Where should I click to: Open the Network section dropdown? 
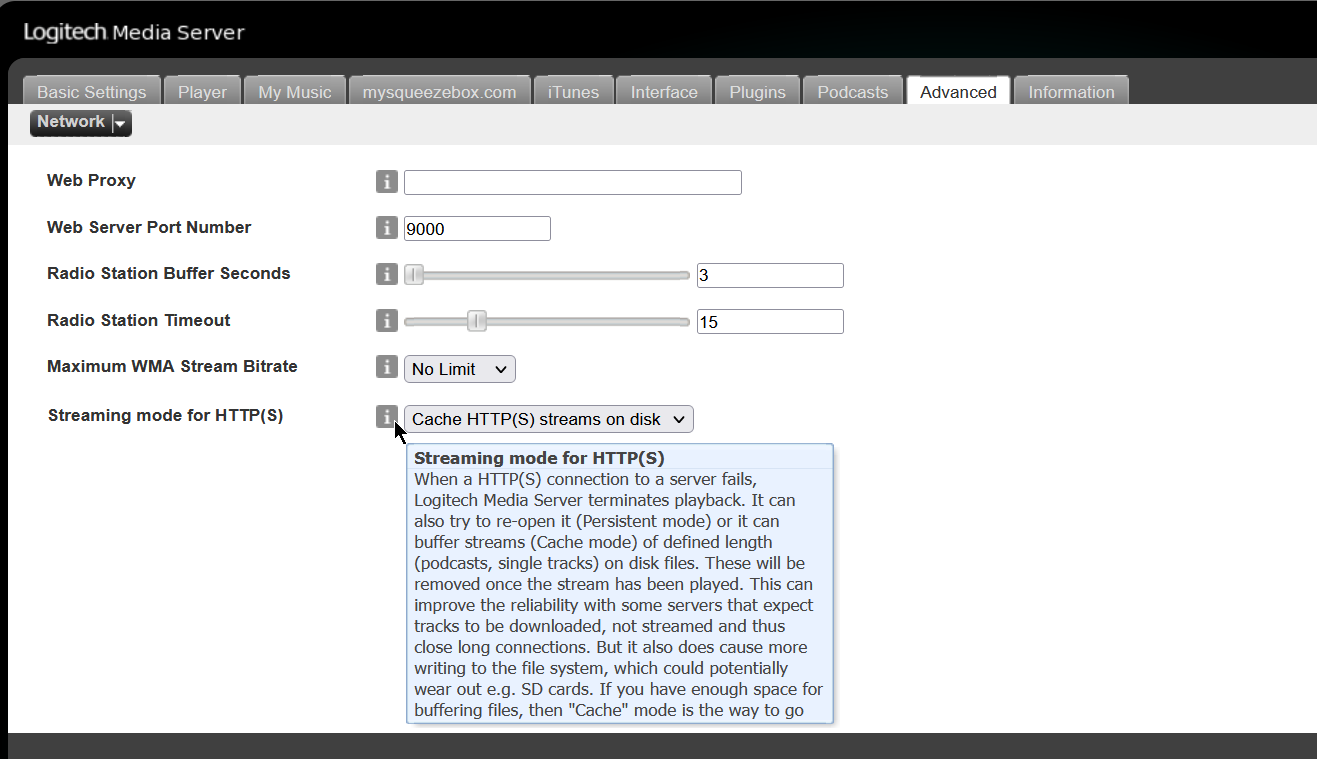click(81, 123)
